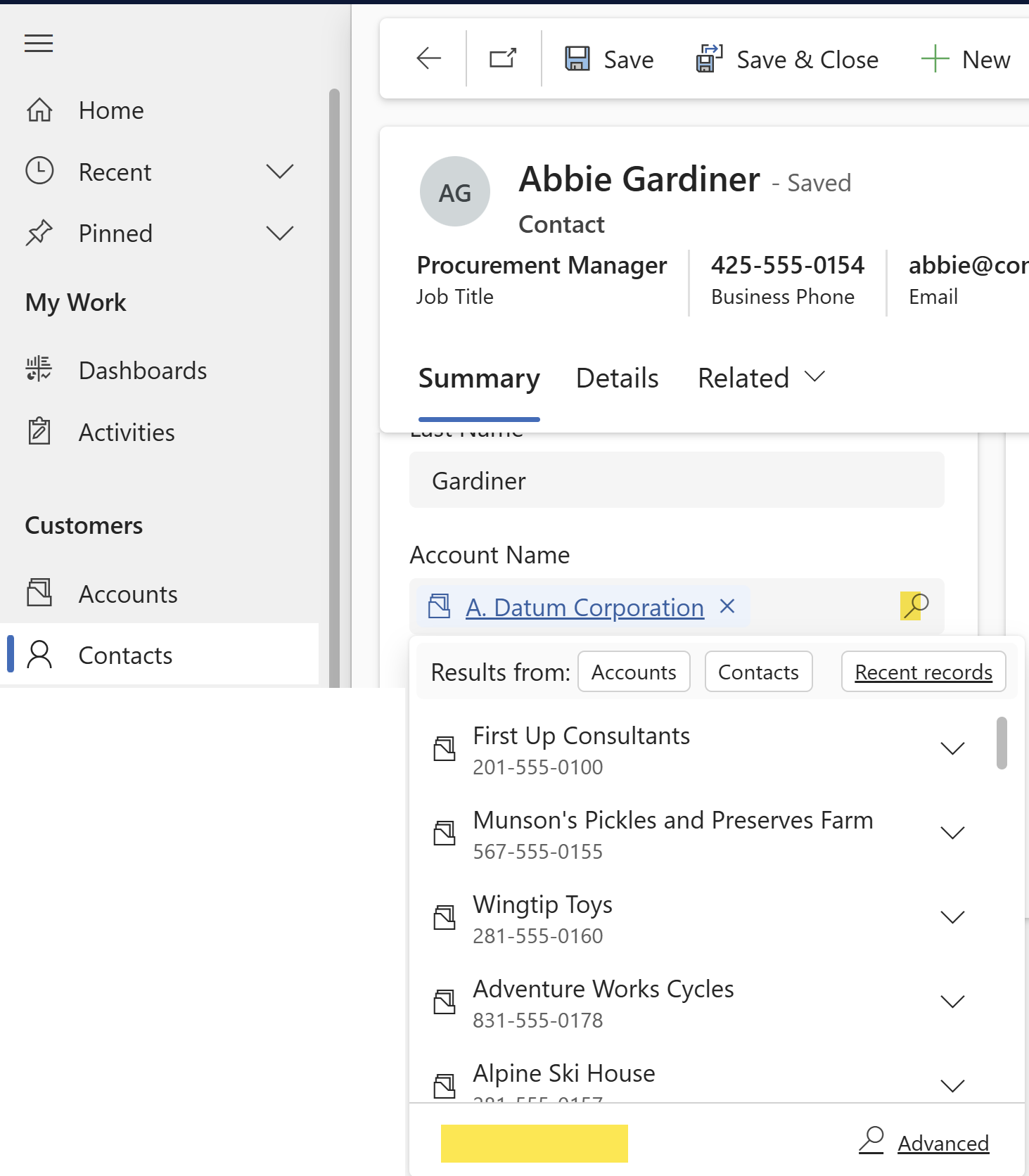Click the Save button label

[629, 60]
